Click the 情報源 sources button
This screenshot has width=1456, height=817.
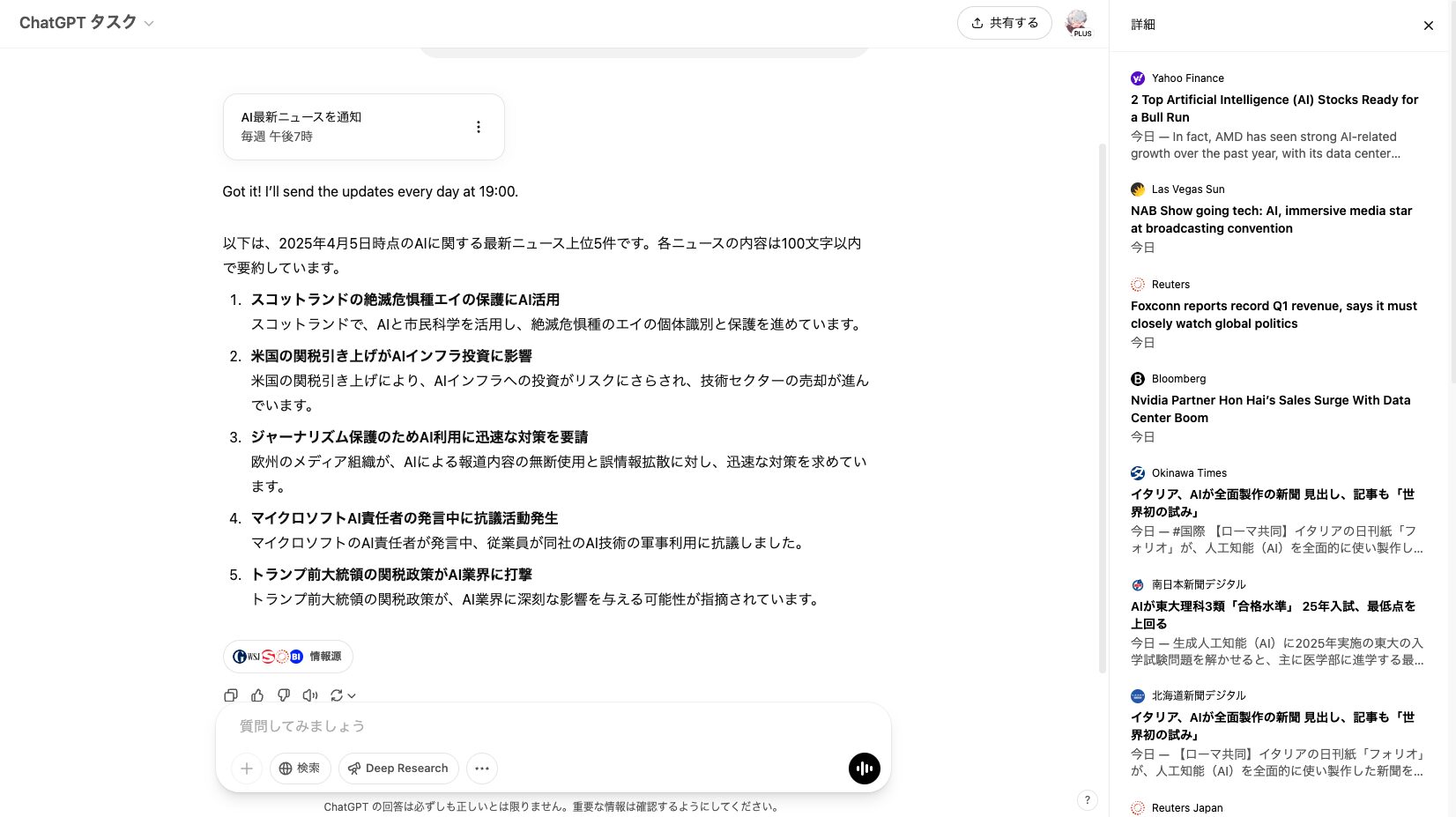tap(287, 657)
